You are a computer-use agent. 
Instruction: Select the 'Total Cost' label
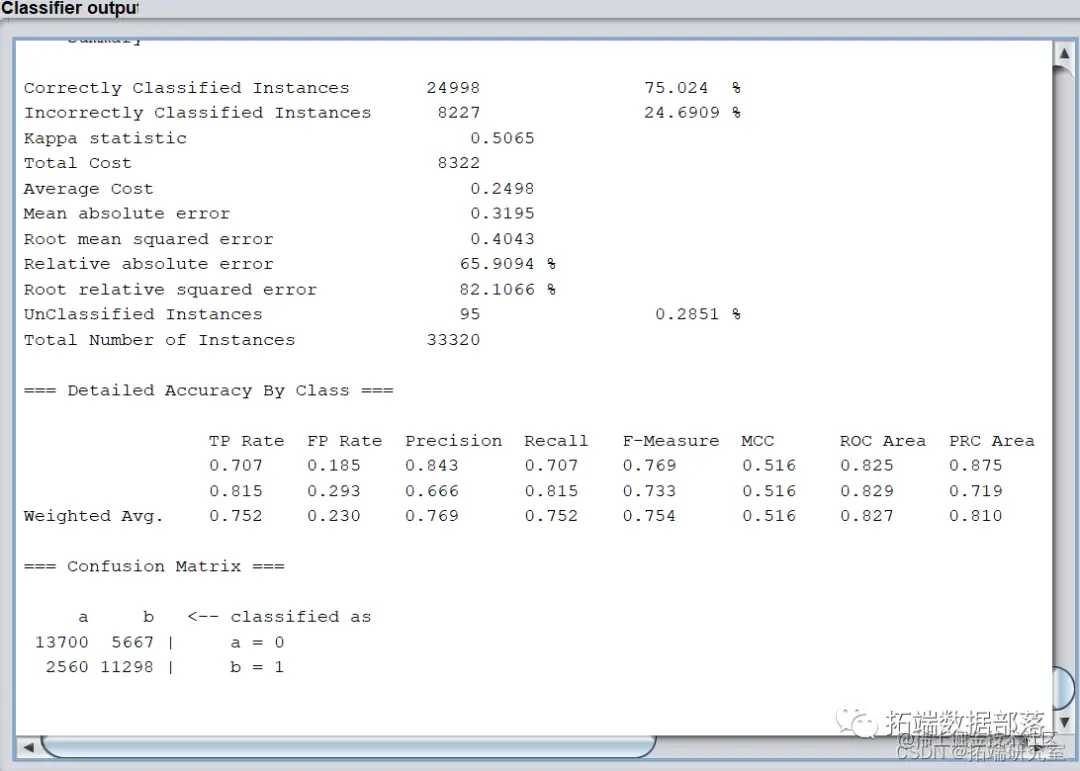[77, 163]
